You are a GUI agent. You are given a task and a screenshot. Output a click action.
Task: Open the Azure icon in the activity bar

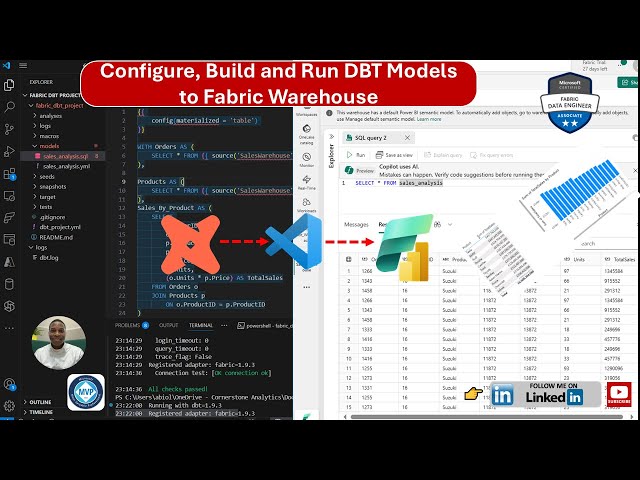coord(9,262)
